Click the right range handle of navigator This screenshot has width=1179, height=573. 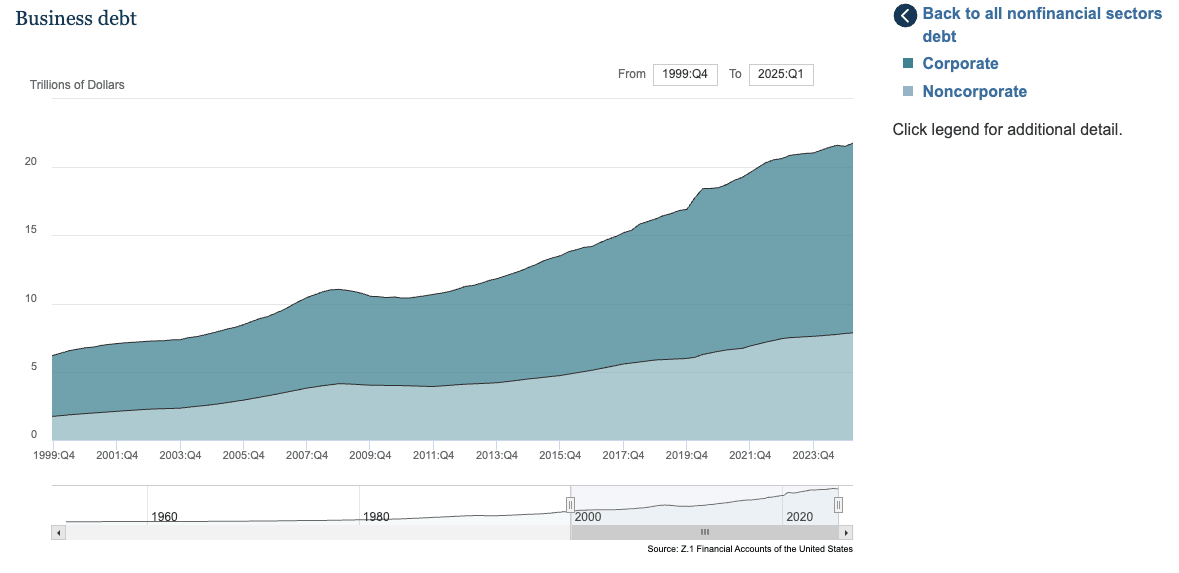tap(838, 505)
